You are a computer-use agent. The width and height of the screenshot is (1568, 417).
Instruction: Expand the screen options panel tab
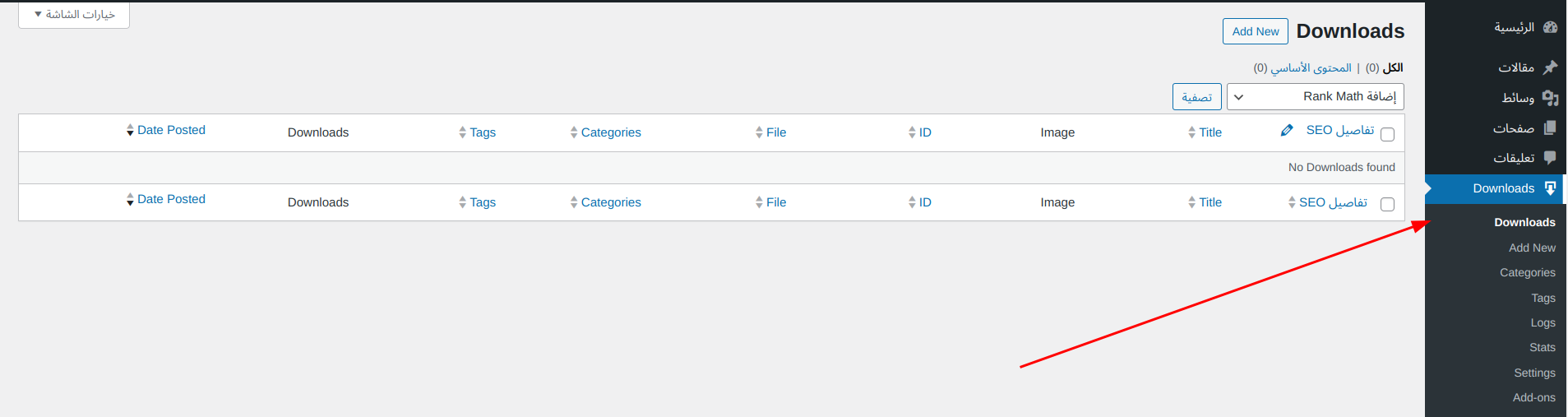74,15
